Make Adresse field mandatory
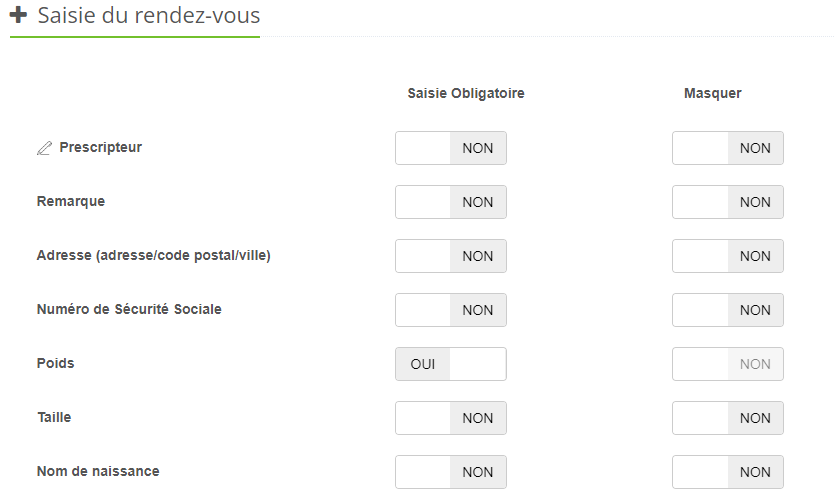Viewport: 834px width, 503px height. pyautogui.click(x=451, y=256)
